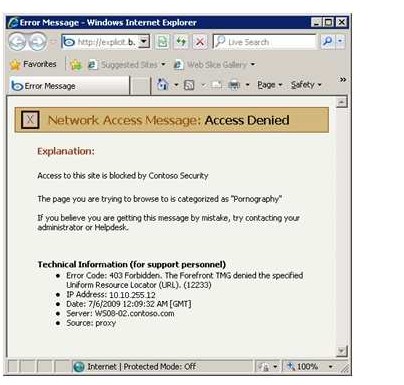Click the RSS Feeds icon

pyautogui.click(x=189, y=85)
